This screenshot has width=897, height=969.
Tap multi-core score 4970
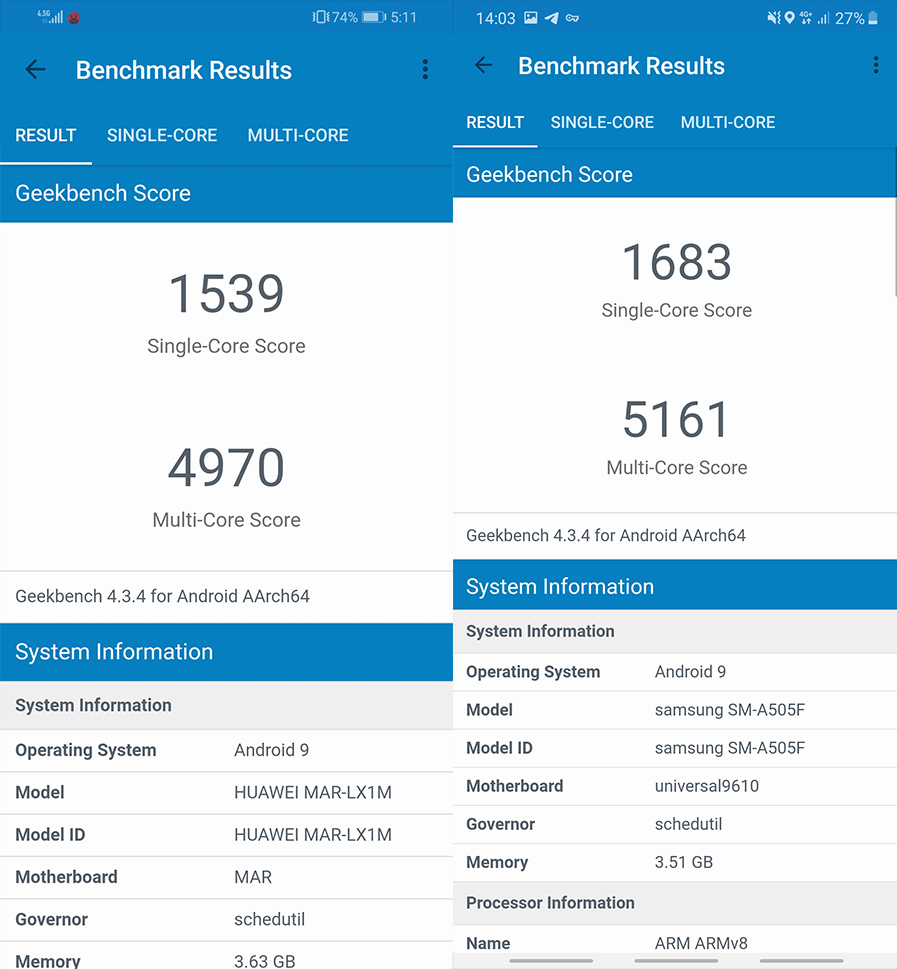[x=226, y=468]
